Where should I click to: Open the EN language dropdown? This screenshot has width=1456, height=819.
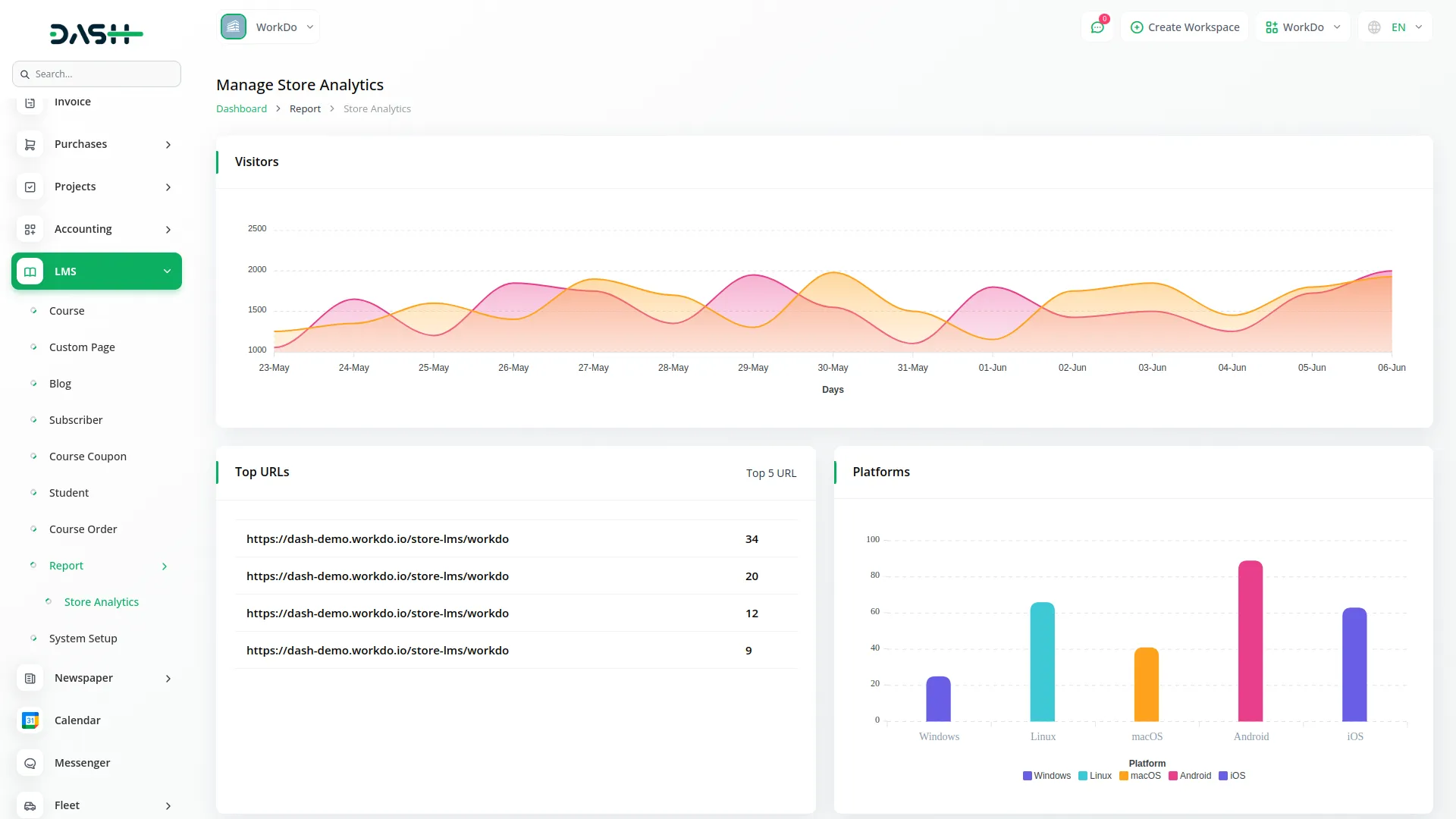[x=1395, y=27]
